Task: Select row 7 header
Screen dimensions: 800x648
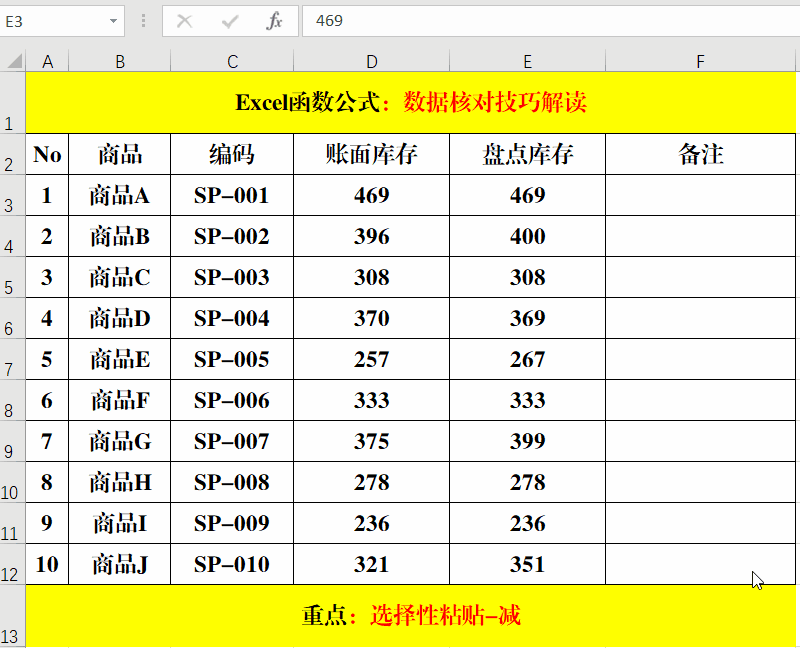Action: pos(12,359)
